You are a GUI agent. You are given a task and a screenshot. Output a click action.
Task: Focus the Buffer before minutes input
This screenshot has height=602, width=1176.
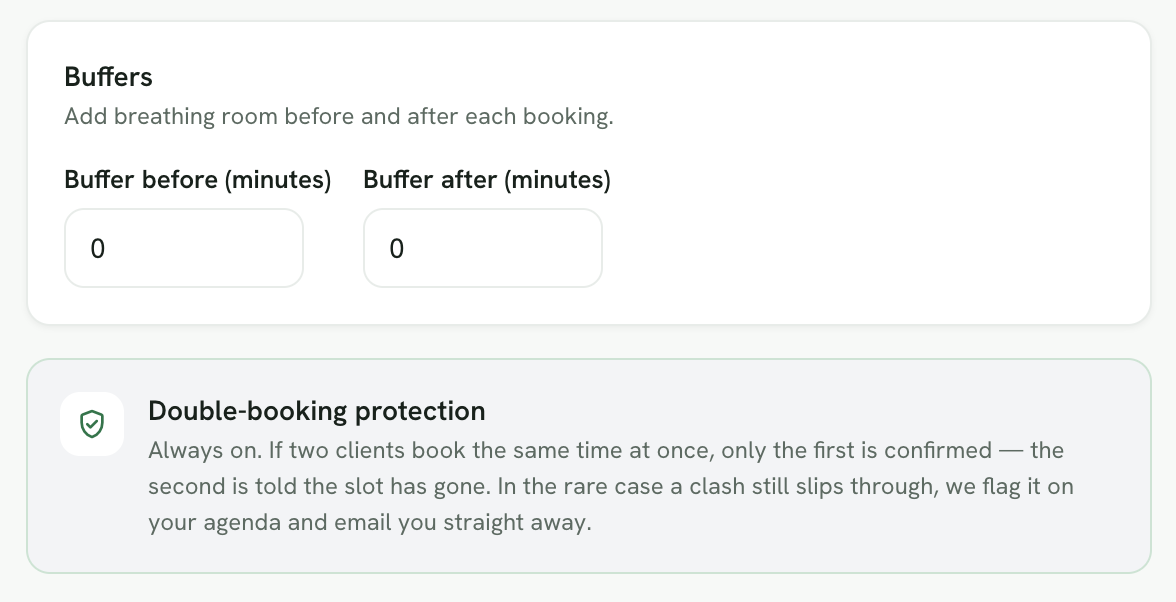click(x=184, y=248)
